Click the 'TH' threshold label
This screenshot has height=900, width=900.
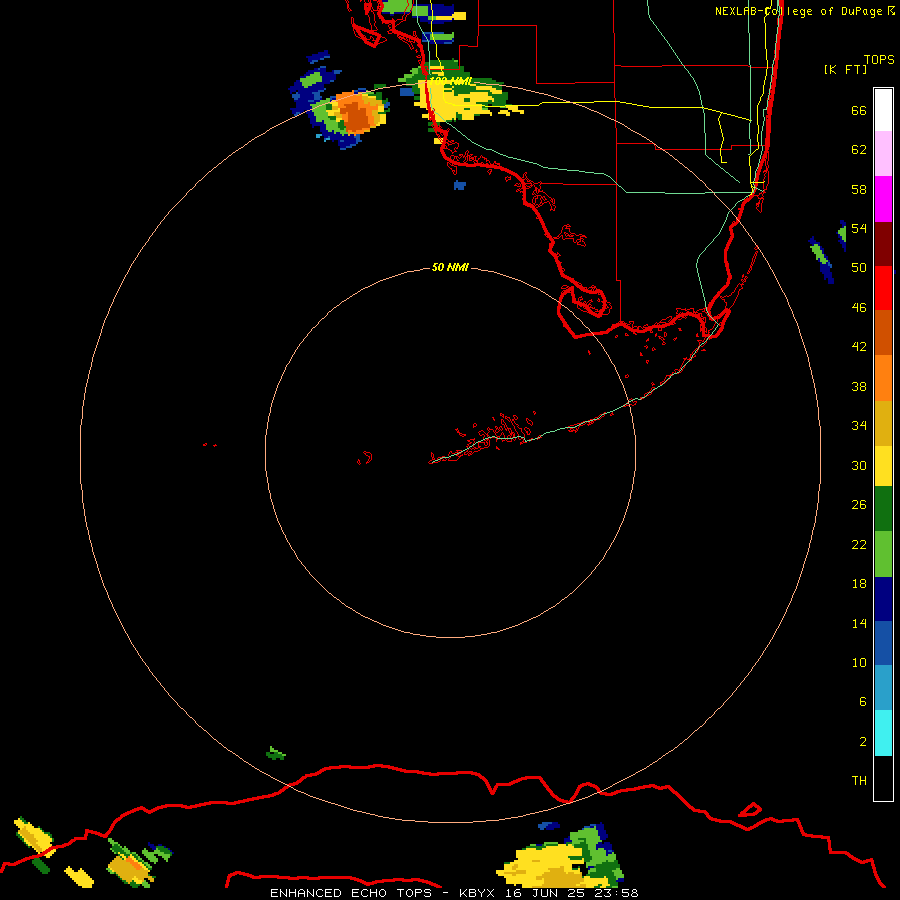859,781
